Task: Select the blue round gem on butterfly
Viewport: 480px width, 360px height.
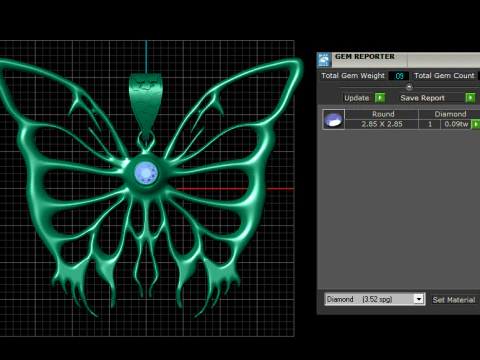Action: pyautogui.click(x=146, y=173)
